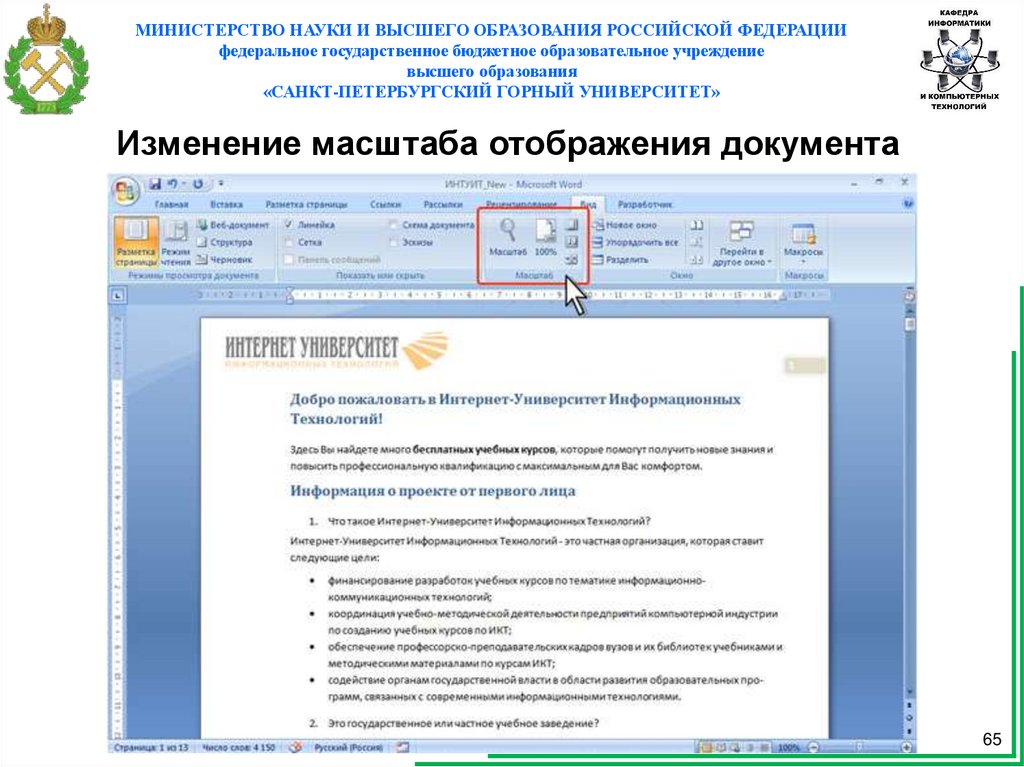Screen dimensions: 1024x767
Task: Select the Веб-документ view
Action: (233, 225)
